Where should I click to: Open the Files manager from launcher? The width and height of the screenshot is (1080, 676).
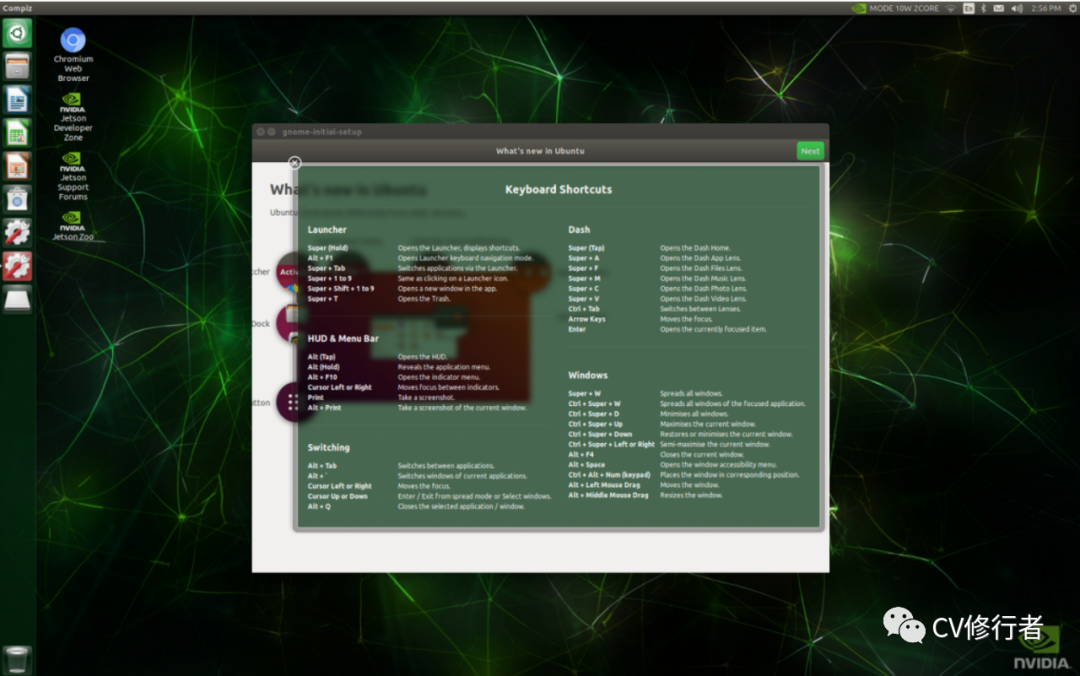coord(17,67)
